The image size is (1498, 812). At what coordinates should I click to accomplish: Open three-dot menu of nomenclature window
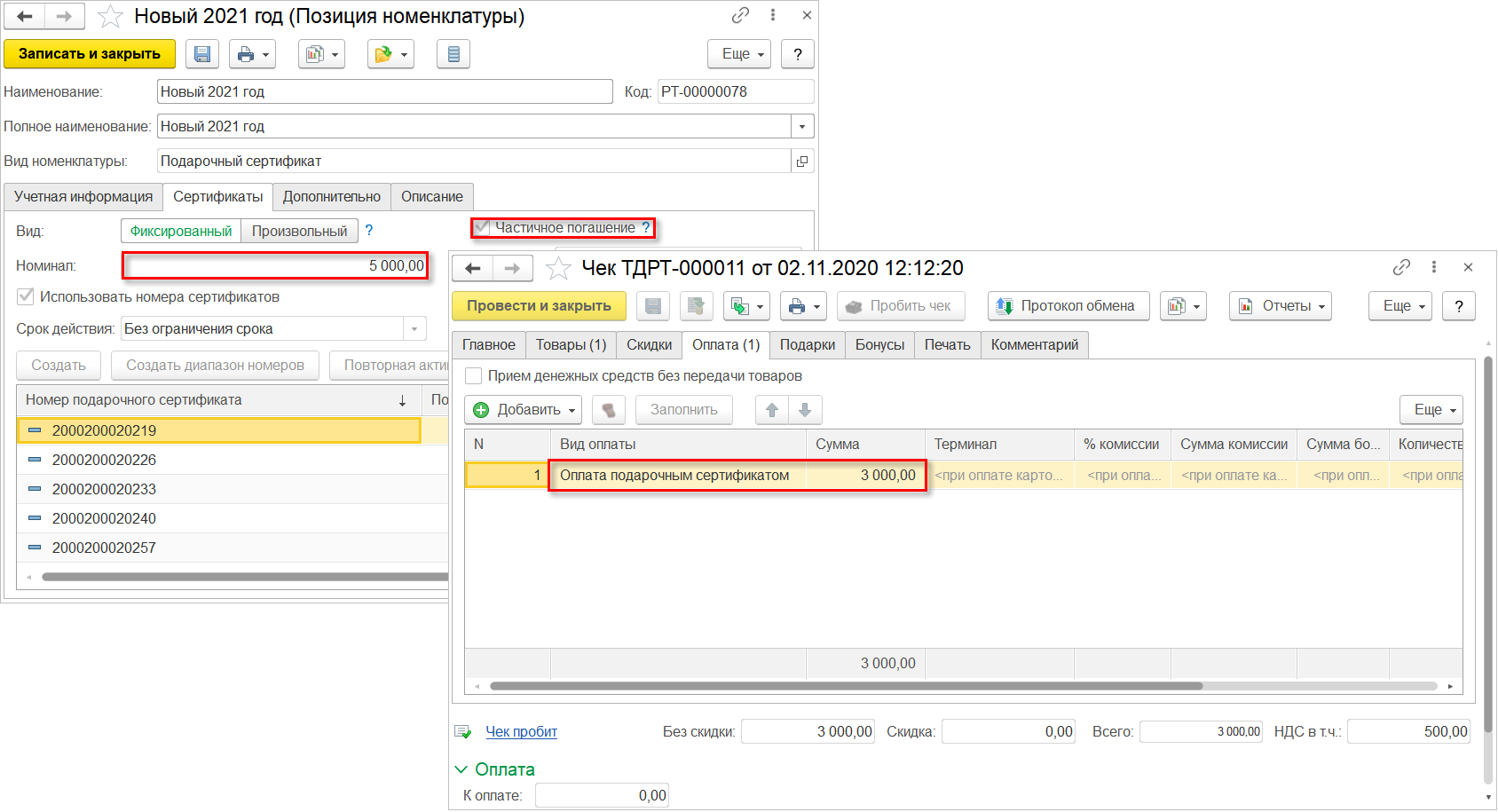click(773, 15)
